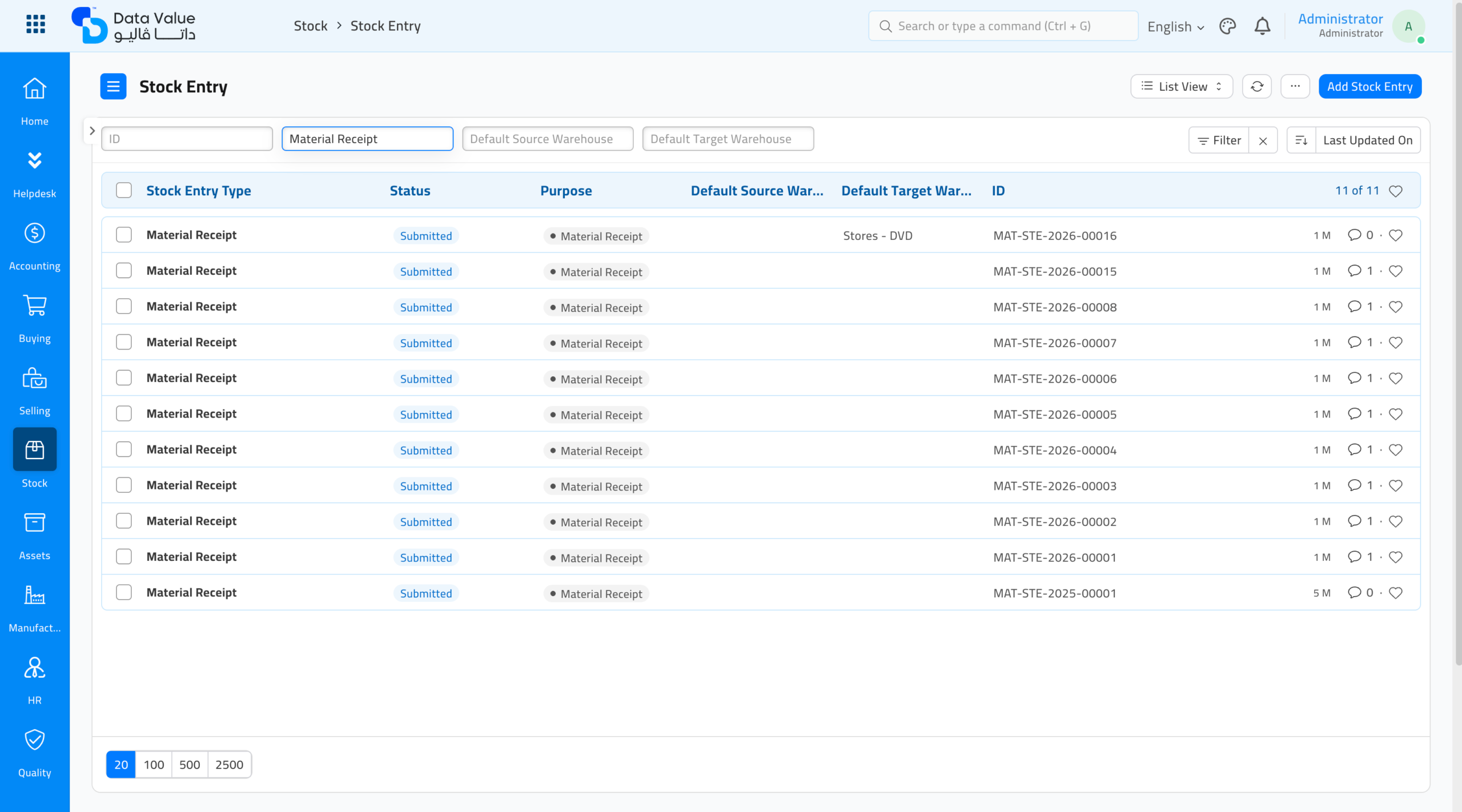Open the more options menu
1462x812 pixels.
(x=1295, y=86)
